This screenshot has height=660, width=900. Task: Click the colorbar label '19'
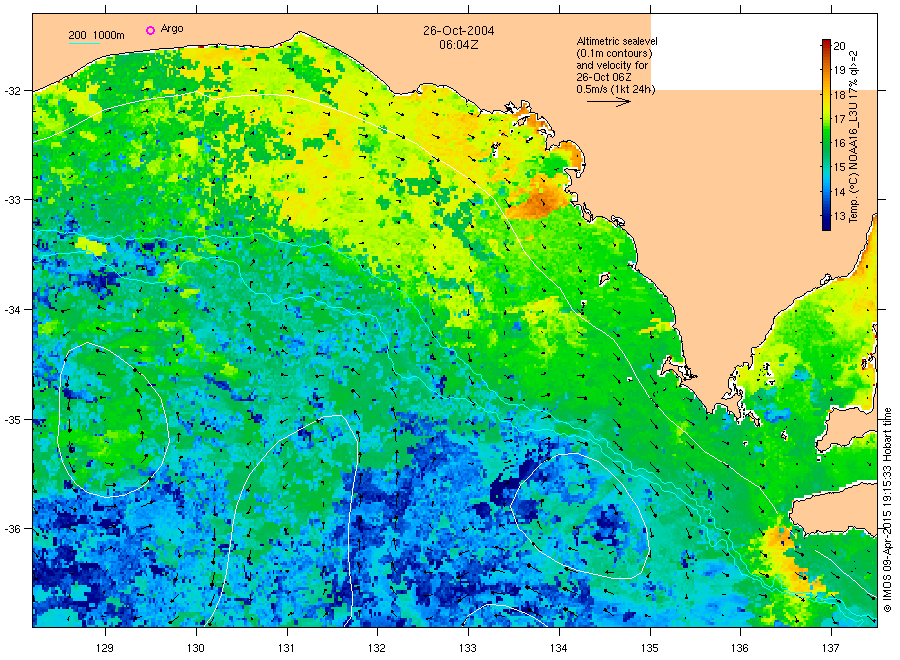pyautogui.click(x=839, y=70)
